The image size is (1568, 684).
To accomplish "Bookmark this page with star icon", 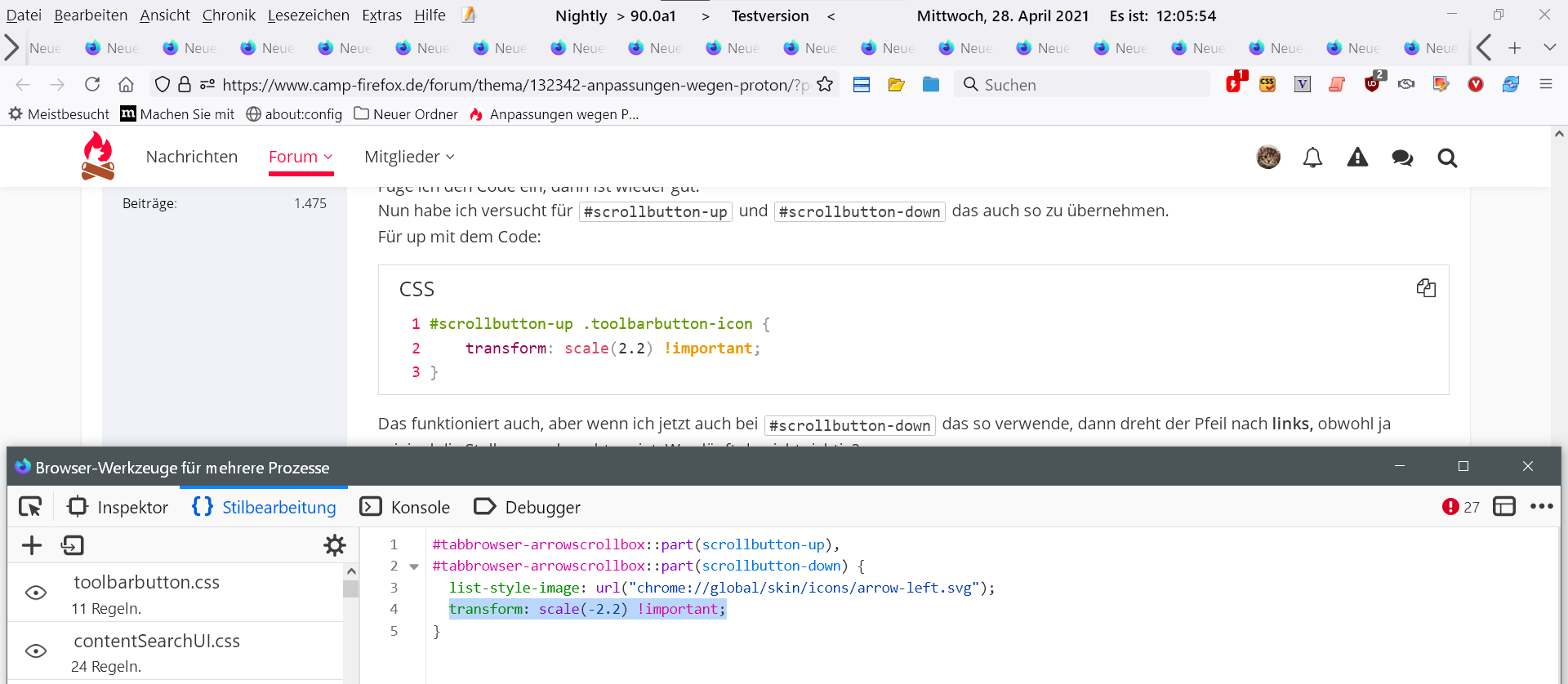I will (x=825, y=84).
